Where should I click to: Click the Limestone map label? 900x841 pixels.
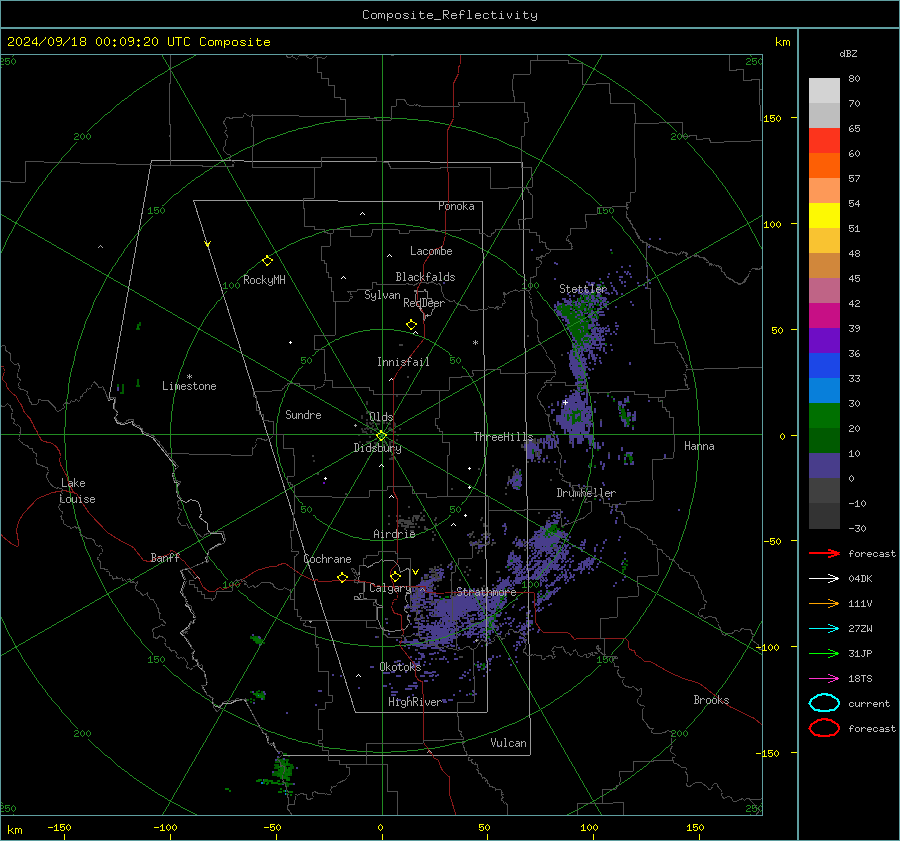pyautogui.click(x=189, y=386)
